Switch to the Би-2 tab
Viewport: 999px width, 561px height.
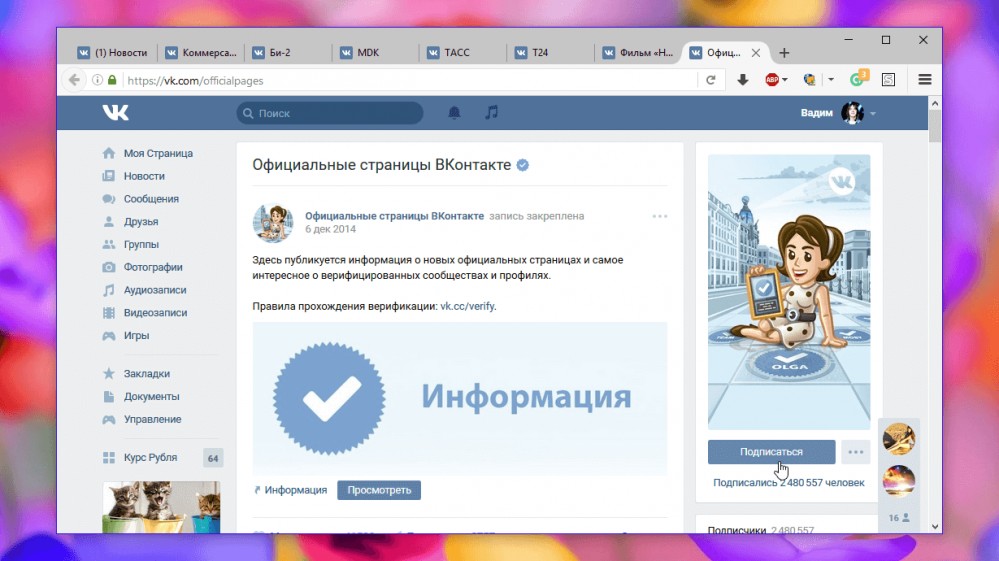[289, 53]
